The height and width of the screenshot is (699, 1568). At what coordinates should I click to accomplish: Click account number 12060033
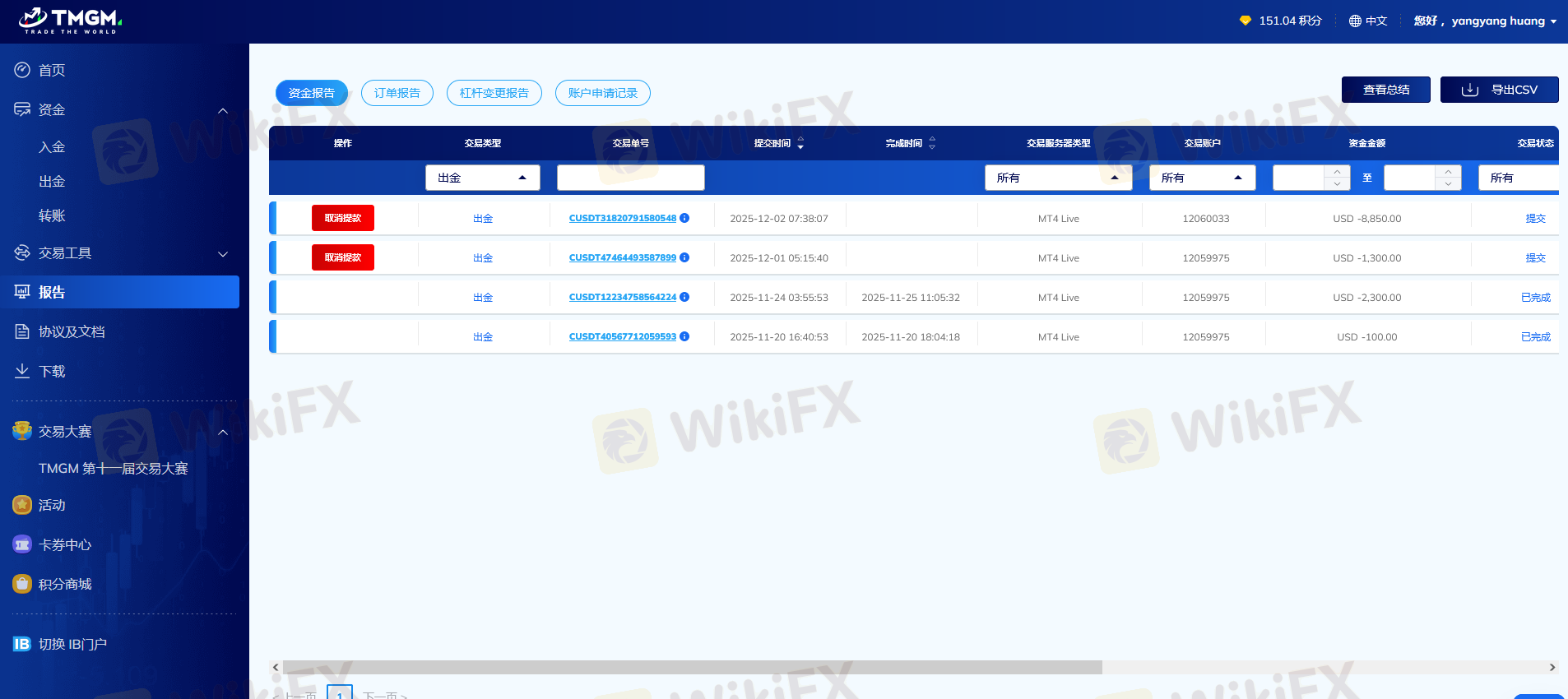click(1206, 219)
